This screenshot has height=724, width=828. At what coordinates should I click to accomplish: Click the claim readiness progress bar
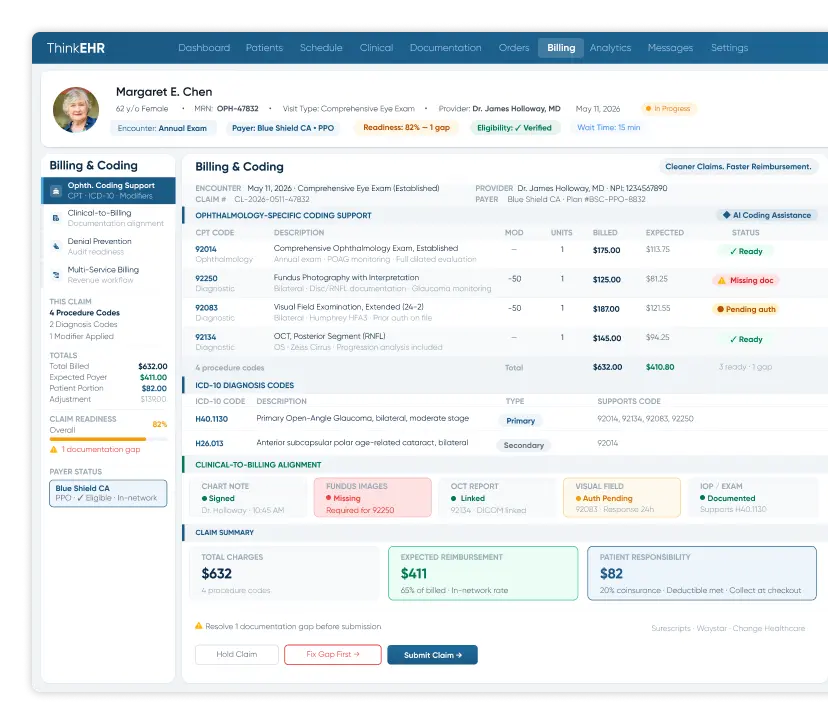(x=108, y=439)
